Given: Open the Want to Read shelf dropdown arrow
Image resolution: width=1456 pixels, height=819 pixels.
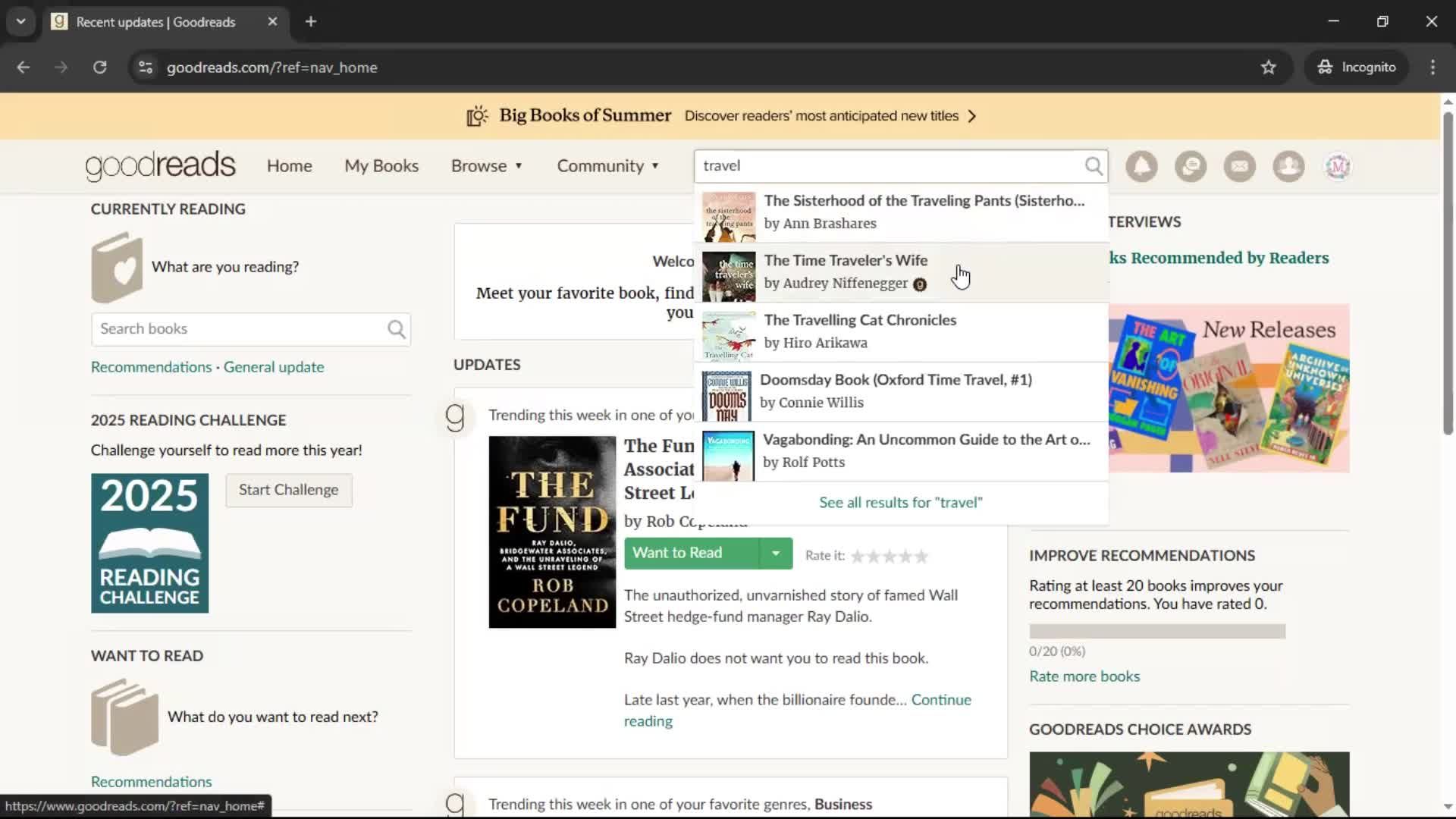Looking at the screenshot, I should pos(776,554).
